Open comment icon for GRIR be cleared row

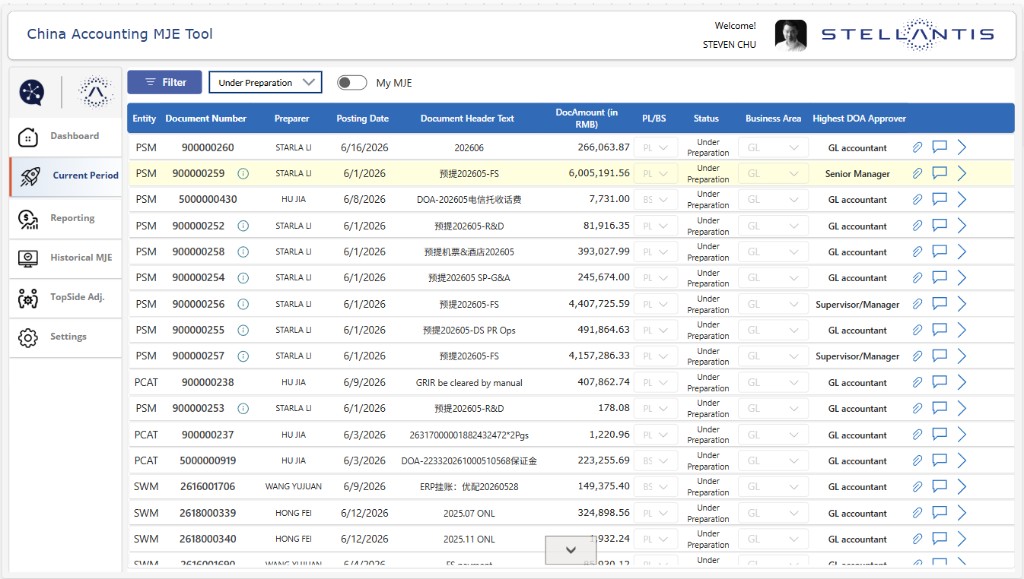coord(939,381)
